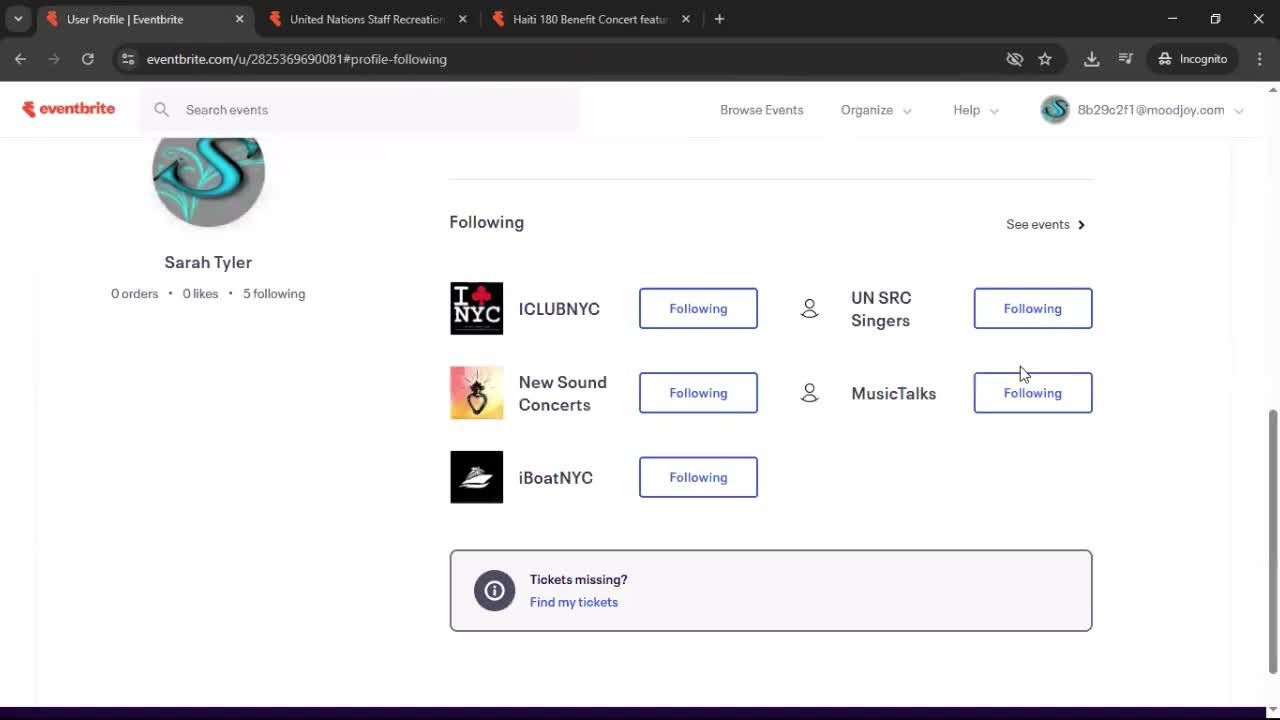Toggle Following for ICLUBNYC
Viewport: 1280px width, 720px height.
tap(698, 309)
